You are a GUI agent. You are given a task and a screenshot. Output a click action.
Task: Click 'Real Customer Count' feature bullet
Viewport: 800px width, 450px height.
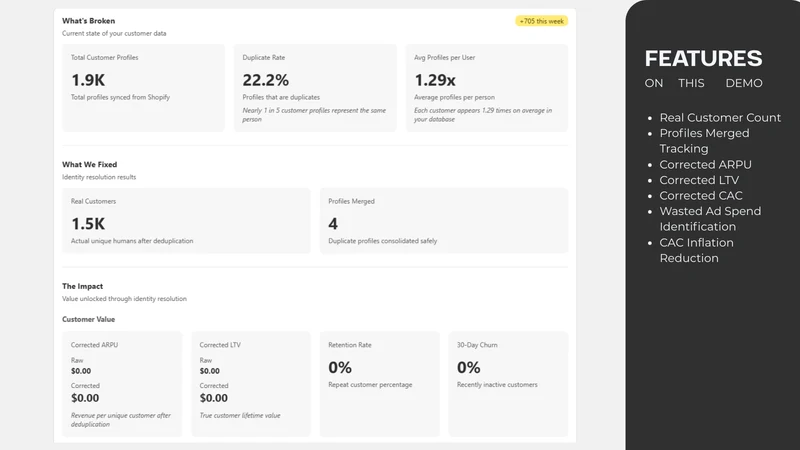pyautogui.click(x=720, y=118)
